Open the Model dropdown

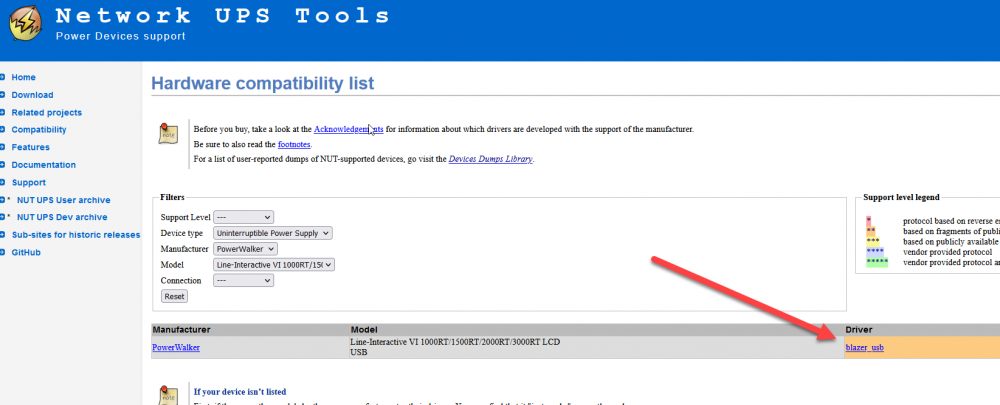pos(274,265)
